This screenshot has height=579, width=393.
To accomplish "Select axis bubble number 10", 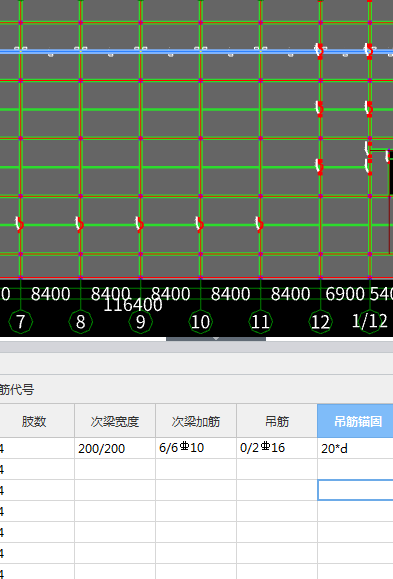I will click(x=201, y=322).
